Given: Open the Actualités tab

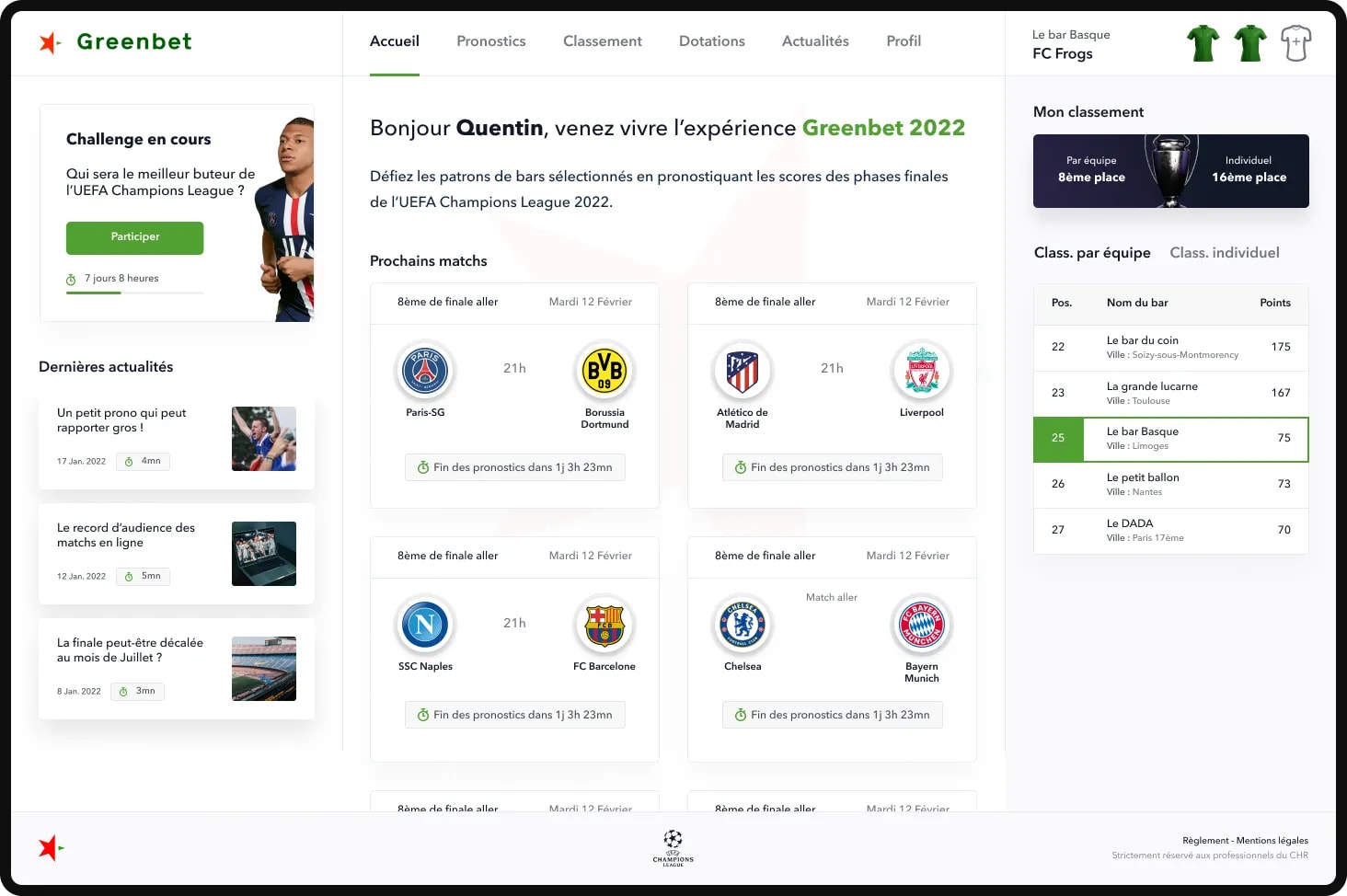Looking at the screenshot, I should tap(815, 41).
